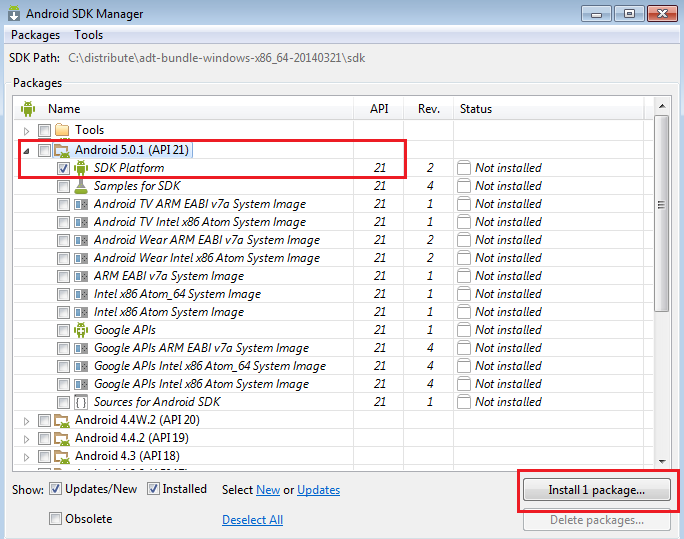Click Install 1 package button

(597, 490)
